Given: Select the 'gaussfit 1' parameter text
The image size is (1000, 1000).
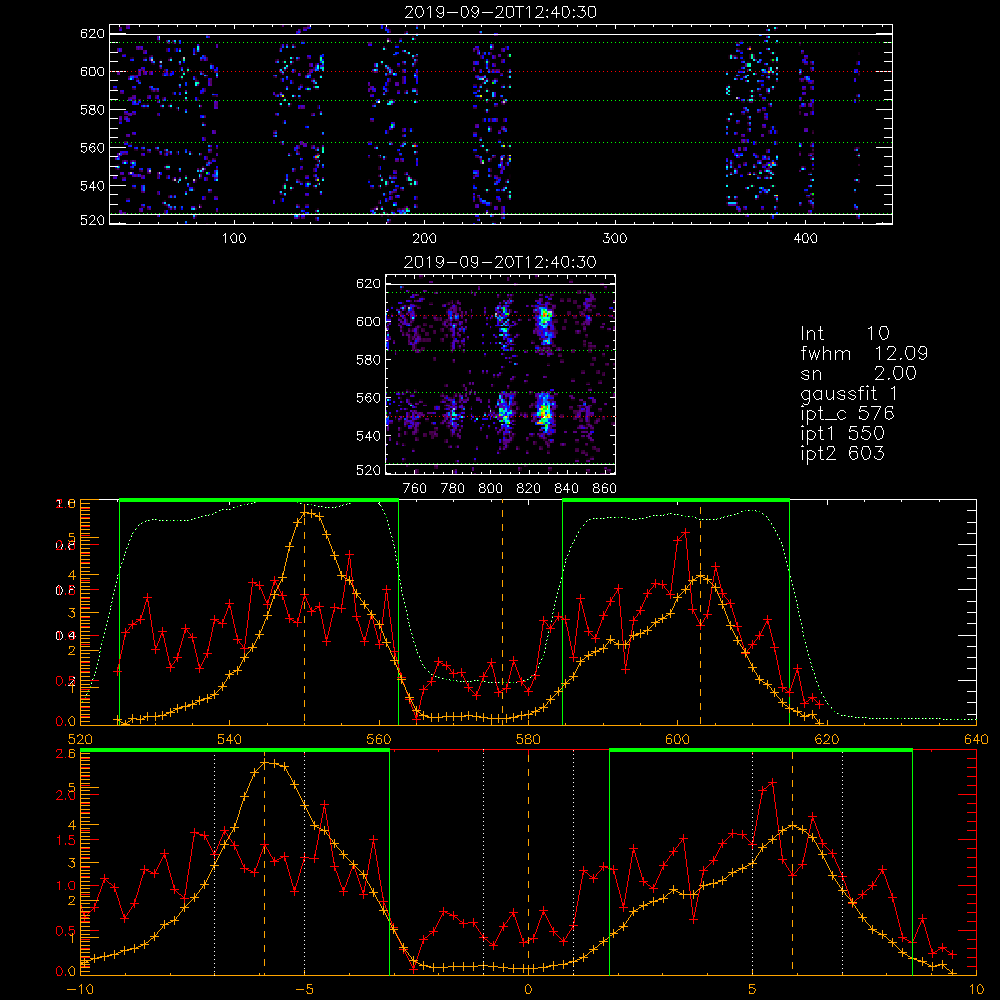Looking at the screenshot, I should pos(849,394).
